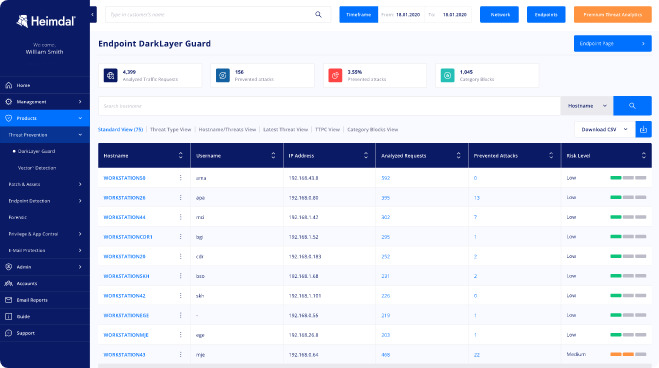This screenshot has height=368, width=659.
Task: Sort by Prevented Attacks column arrows
Action: tap(551, 155)
